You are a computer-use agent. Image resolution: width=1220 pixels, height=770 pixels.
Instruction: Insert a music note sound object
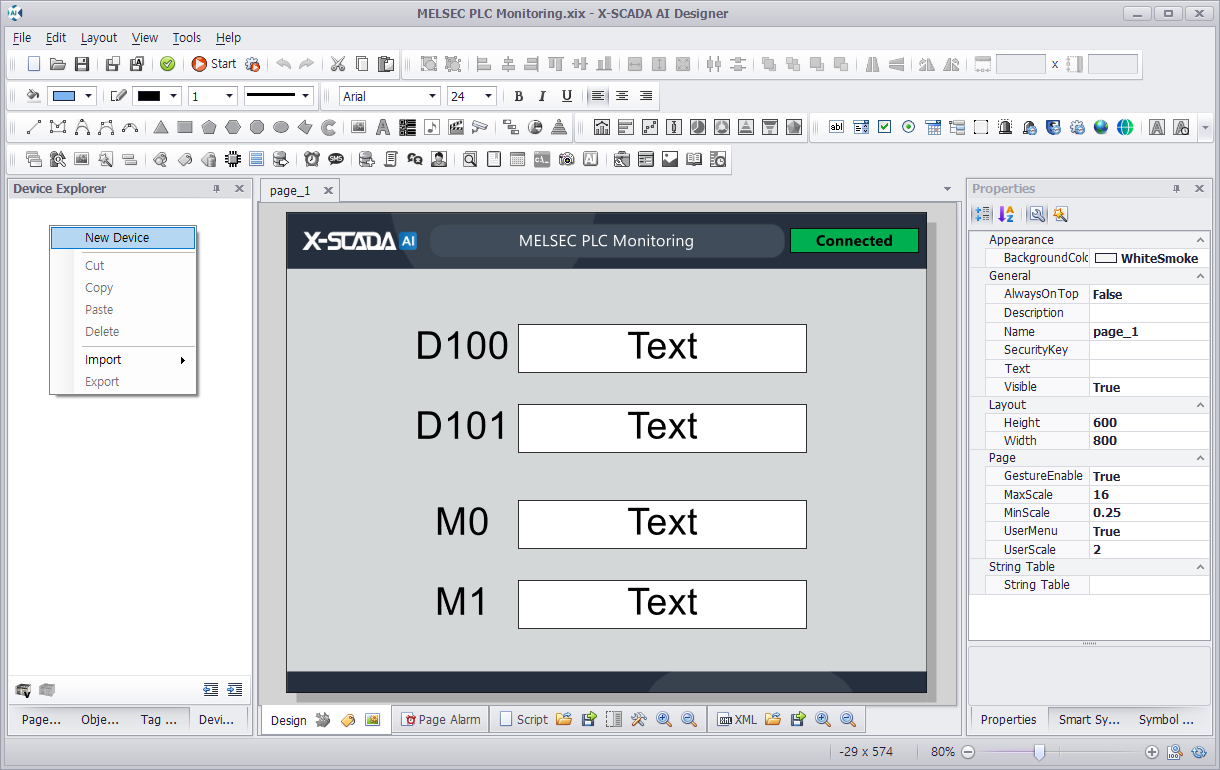point(431,127)
